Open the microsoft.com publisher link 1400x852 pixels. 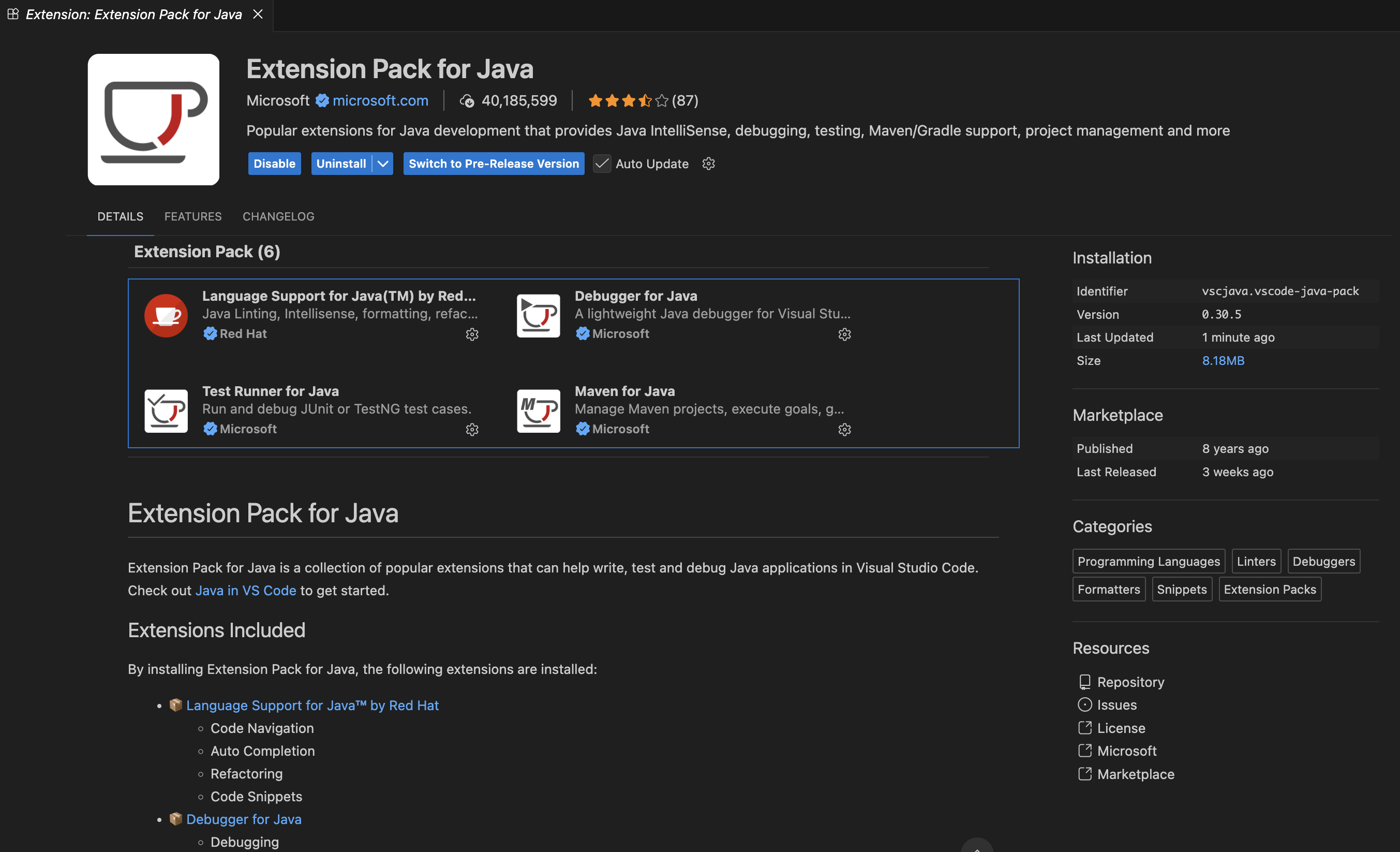coord(380,100)
